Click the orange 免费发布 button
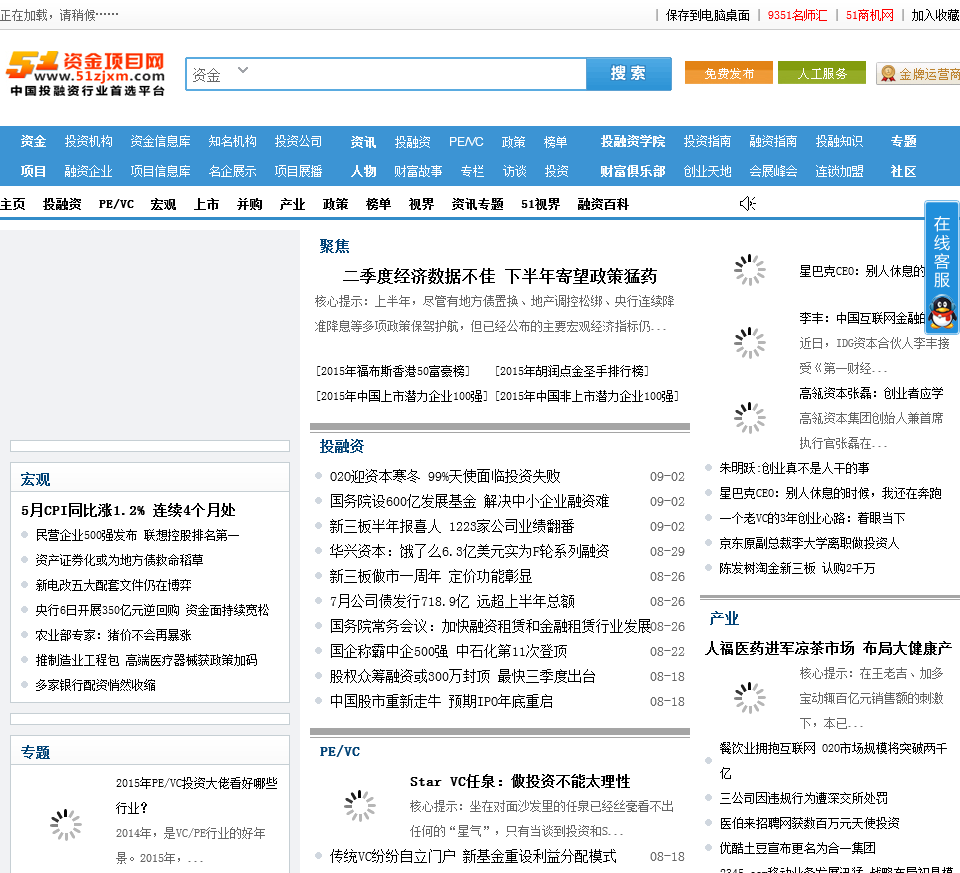Image resolution: width=960 pixels, height=873 pixels. pyautogui.click(x=728, y=73)
